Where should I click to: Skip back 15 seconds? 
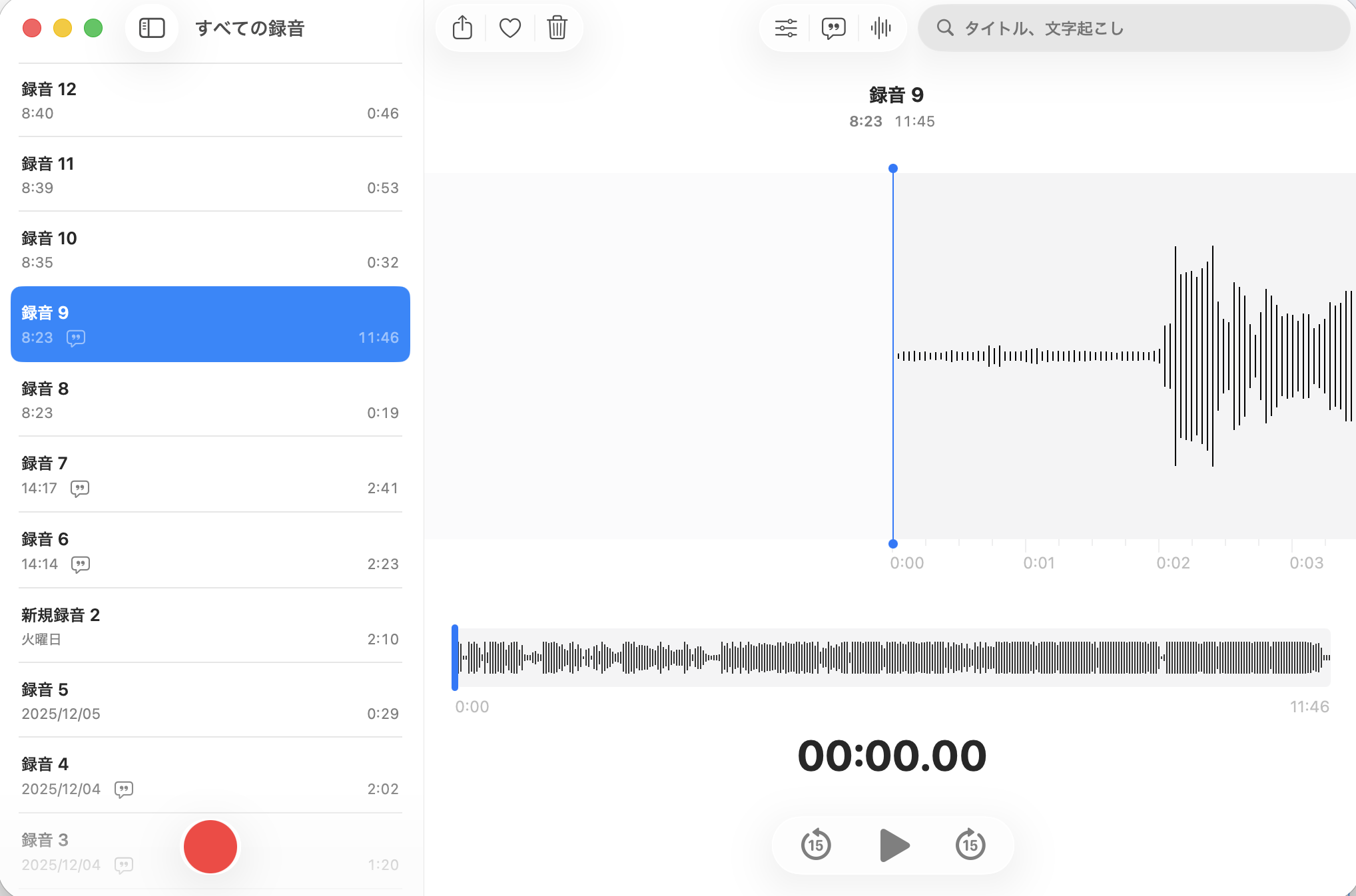[816, 845]
